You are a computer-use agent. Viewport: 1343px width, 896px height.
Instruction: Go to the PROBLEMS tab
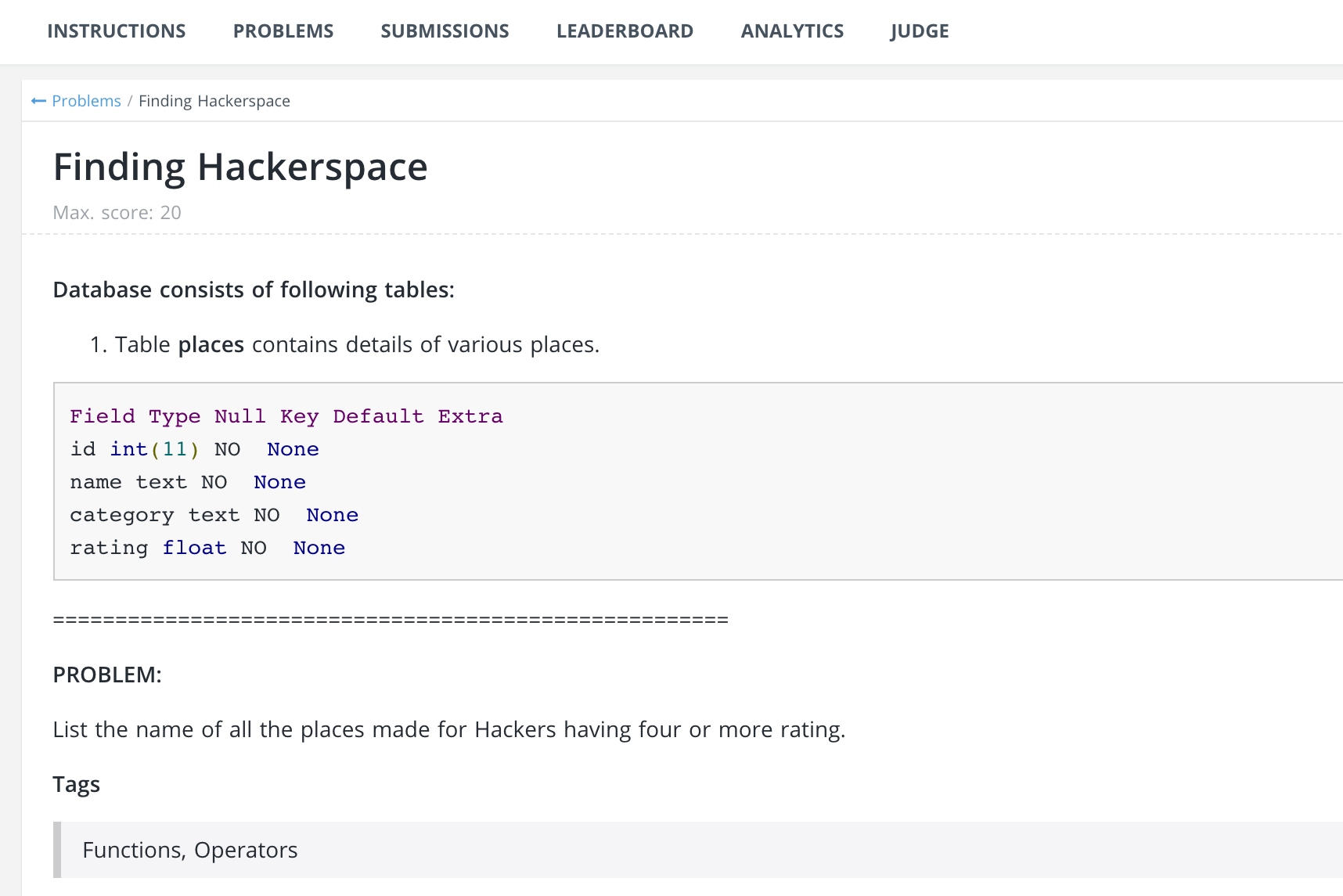pos(283,31)
